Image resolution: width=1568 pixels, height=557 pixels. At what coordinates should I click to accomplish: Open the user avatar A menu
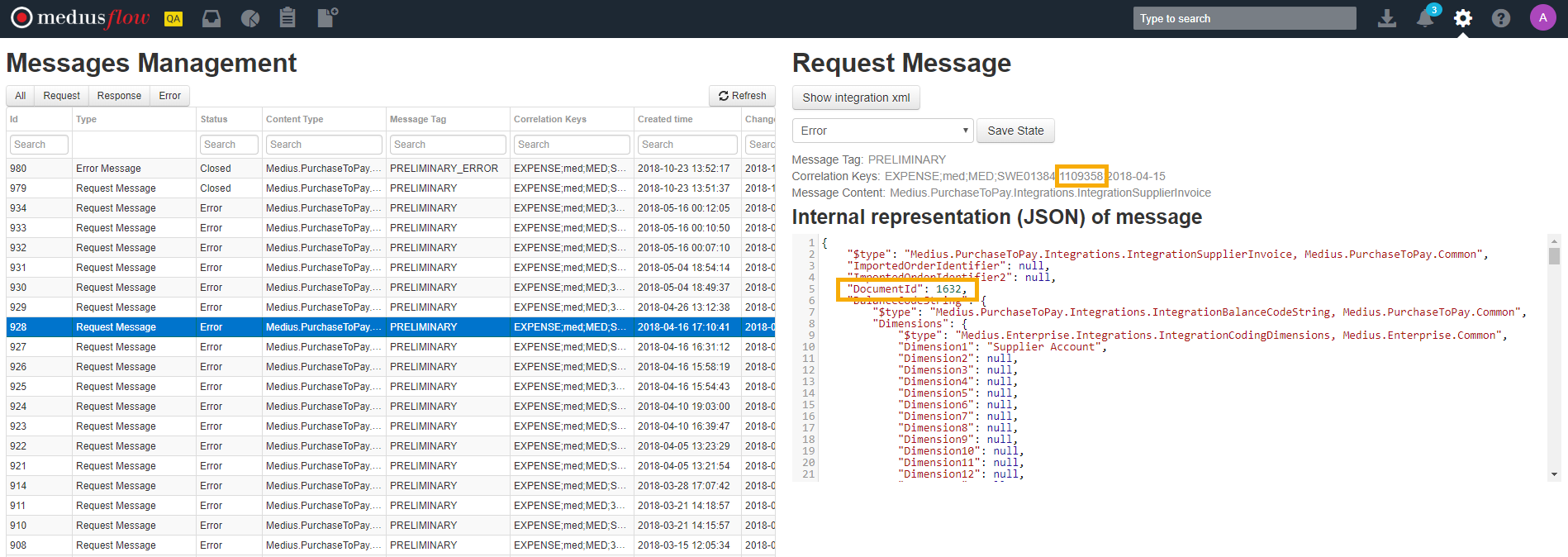(1542, 17)
